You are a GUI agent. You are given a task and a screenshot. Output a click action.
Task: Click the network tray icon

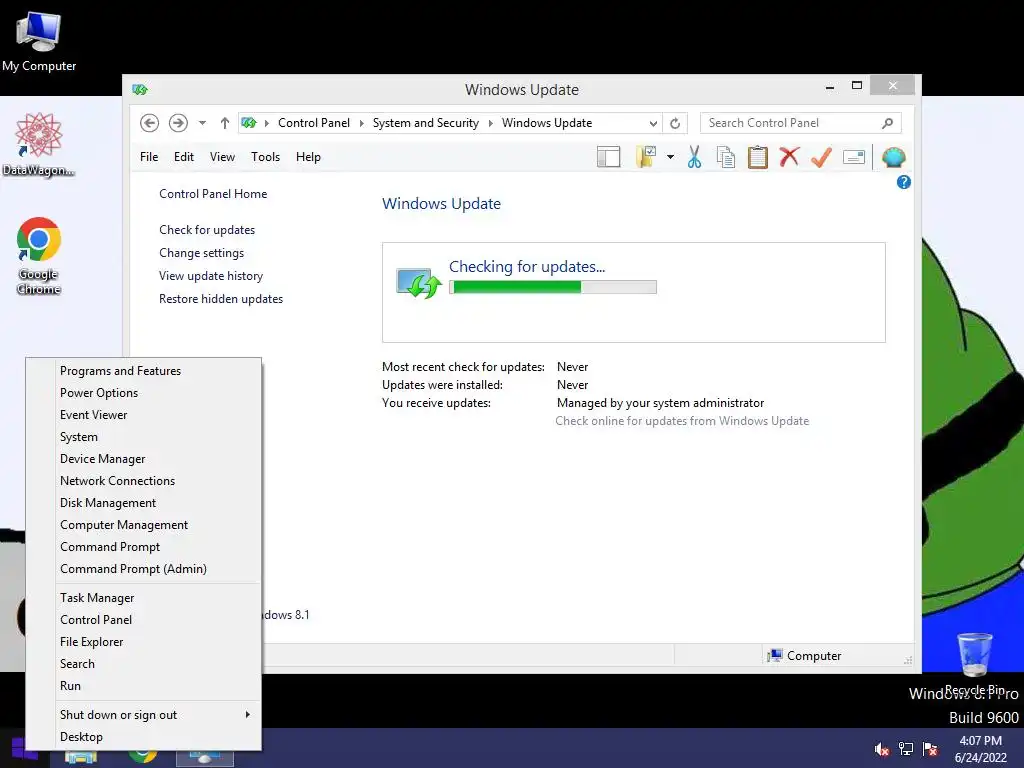(906, 748)
